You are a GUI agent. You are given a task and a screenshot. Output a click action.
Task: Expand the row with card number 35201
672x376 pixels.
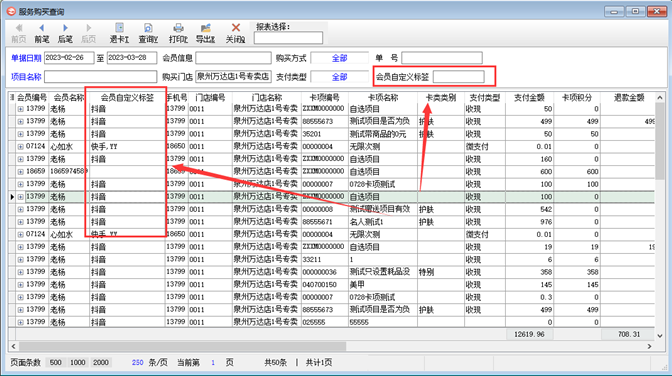pos(21,134)
